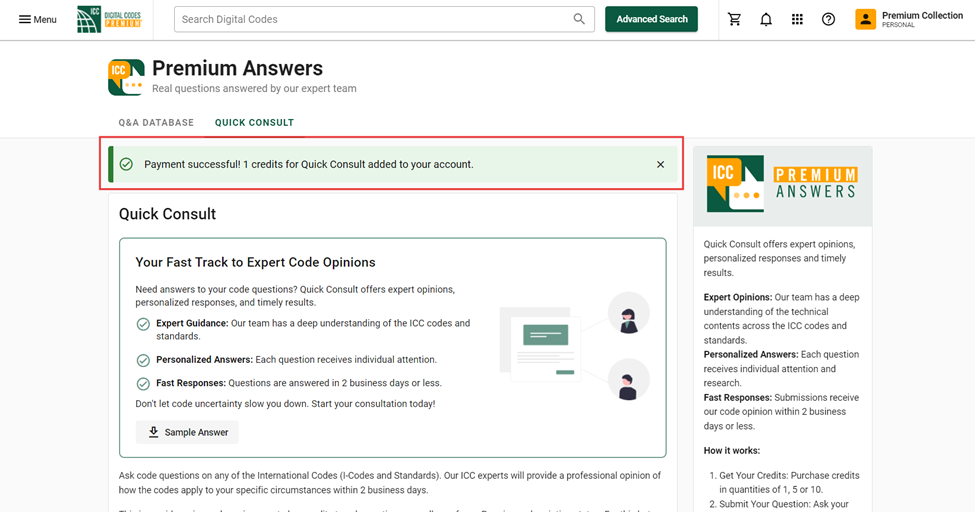
Task: Click the green success checkmark icon
Action: (126, 164)
